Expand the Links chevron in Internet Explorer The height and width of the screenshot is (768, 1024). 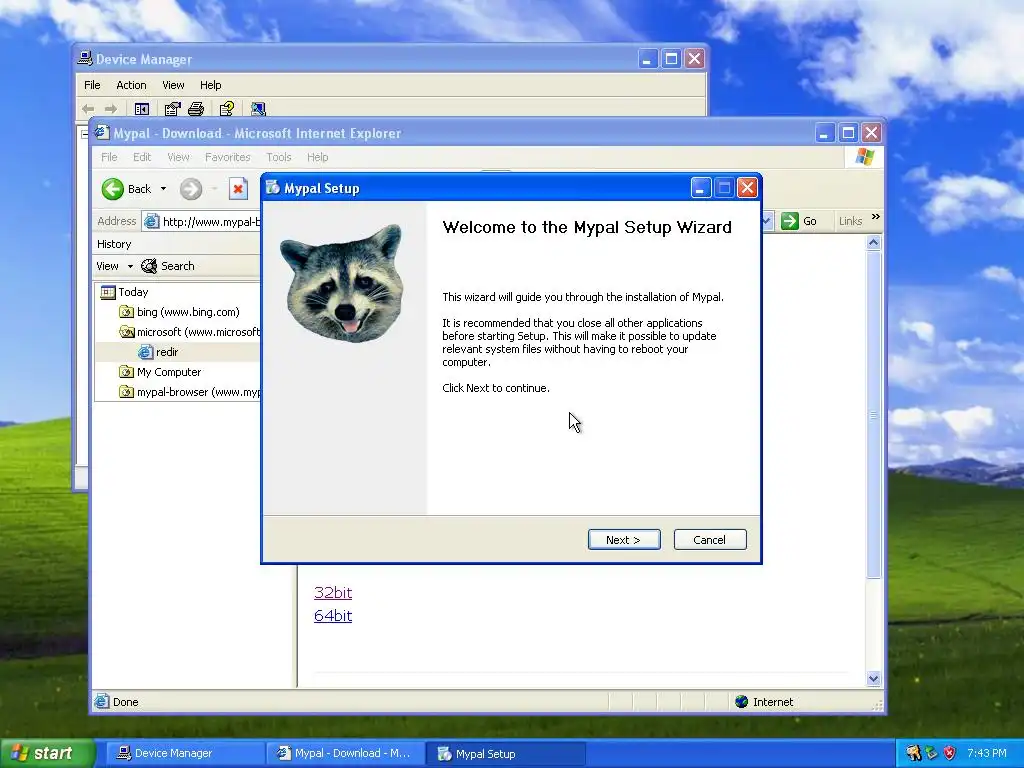click(876, 217)
